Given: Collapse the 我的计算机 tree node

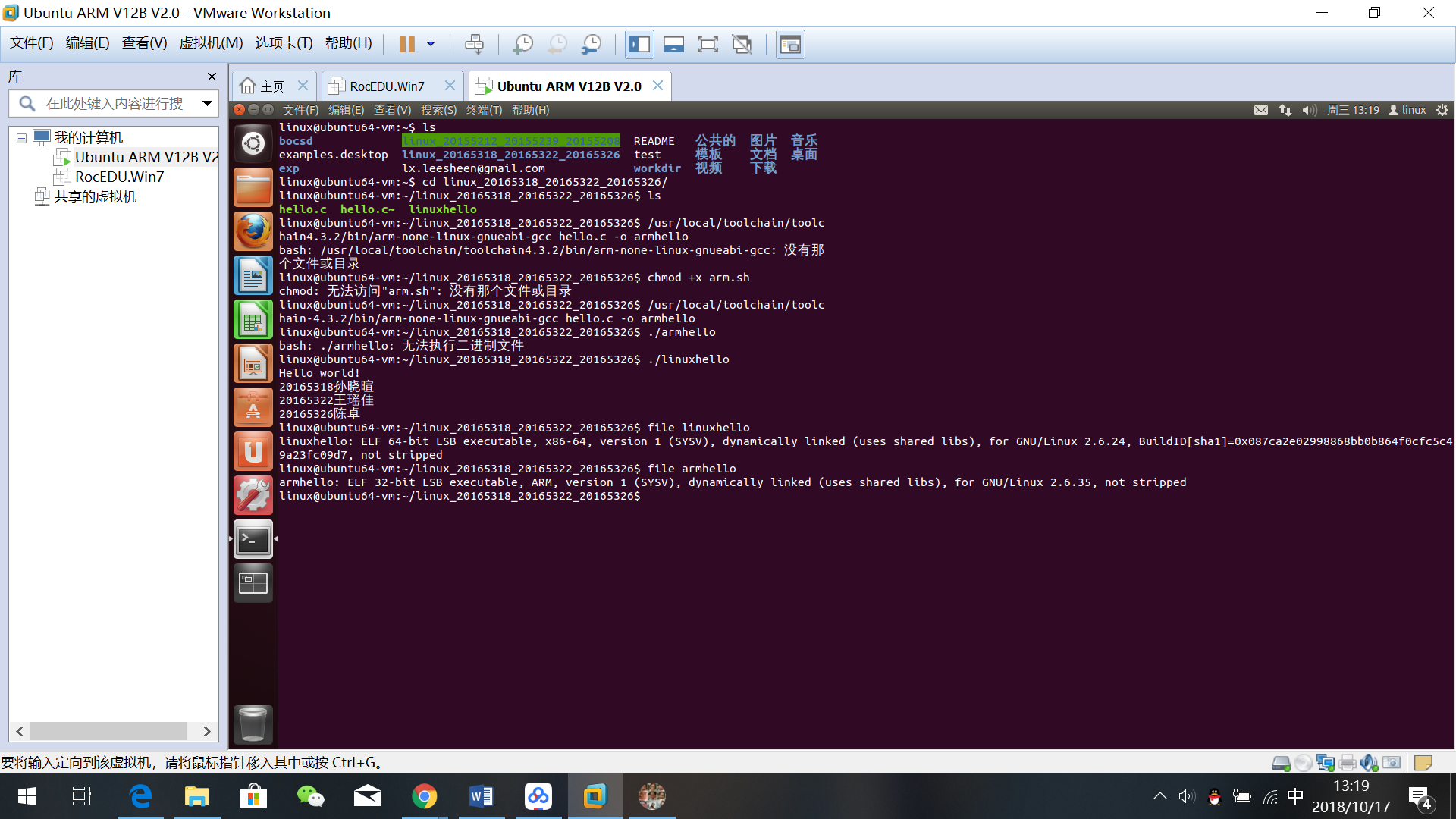Looking at the screenshot, I should coord(21,138).
